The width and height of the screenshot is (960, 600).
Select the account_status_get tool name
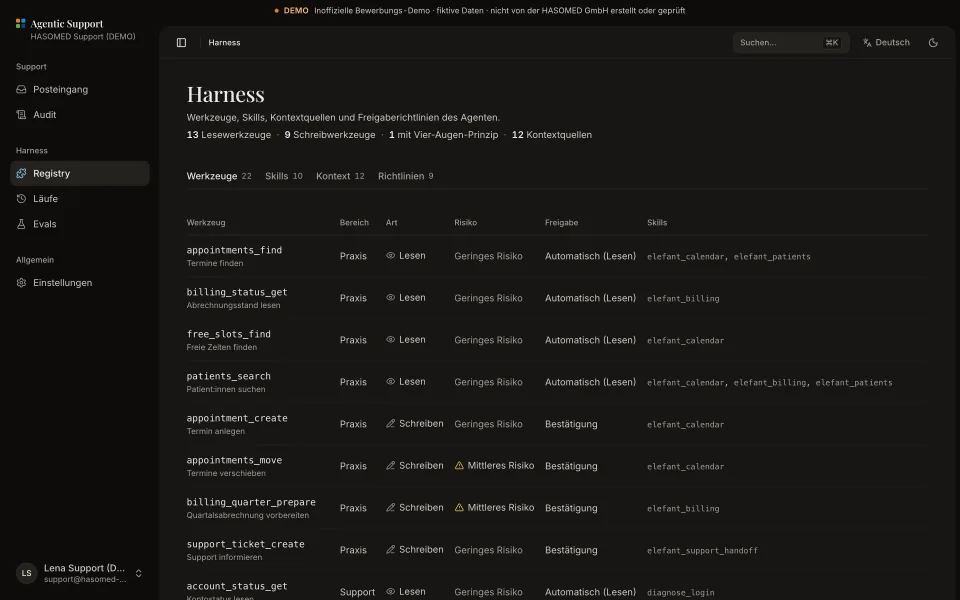click(237, 586)
